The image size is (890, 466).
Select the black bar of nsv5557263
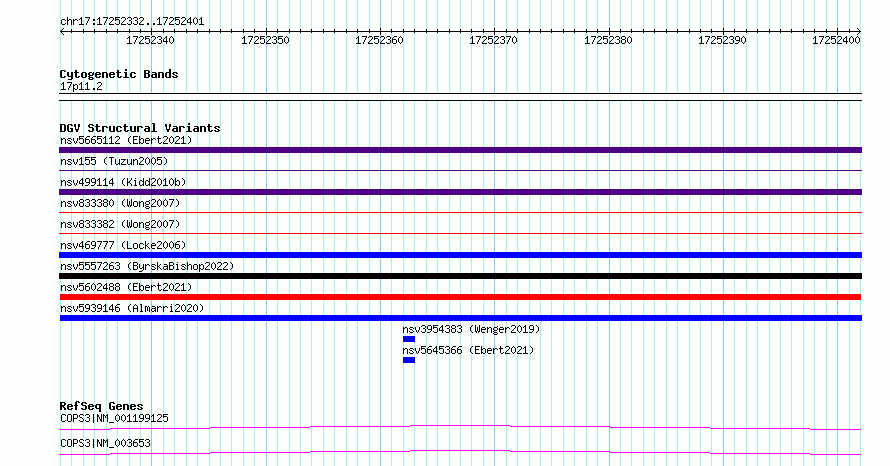460,276
